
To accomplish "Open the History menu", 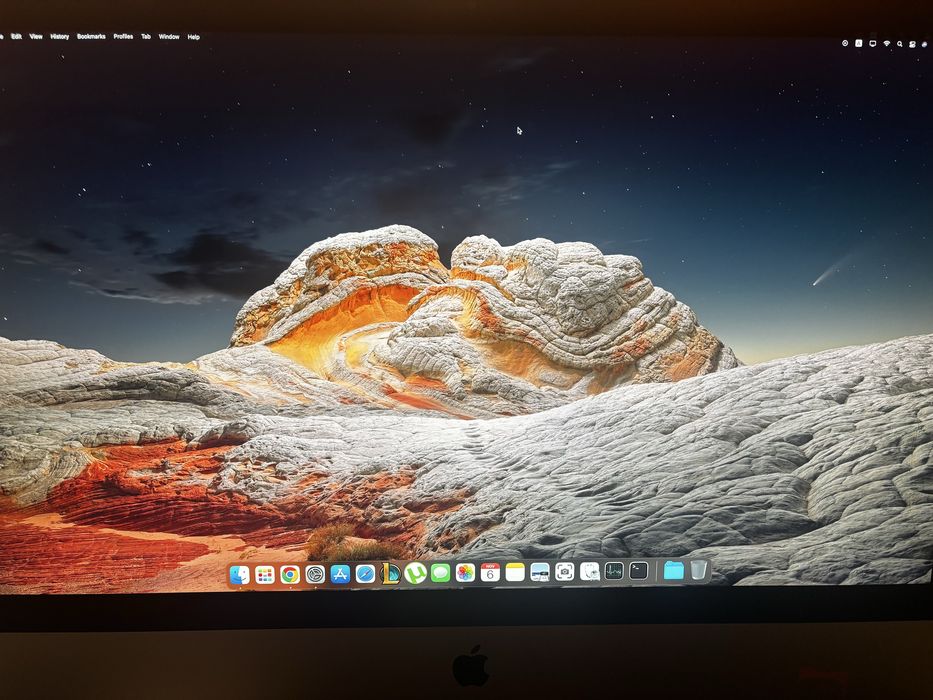I will point(60,36).
